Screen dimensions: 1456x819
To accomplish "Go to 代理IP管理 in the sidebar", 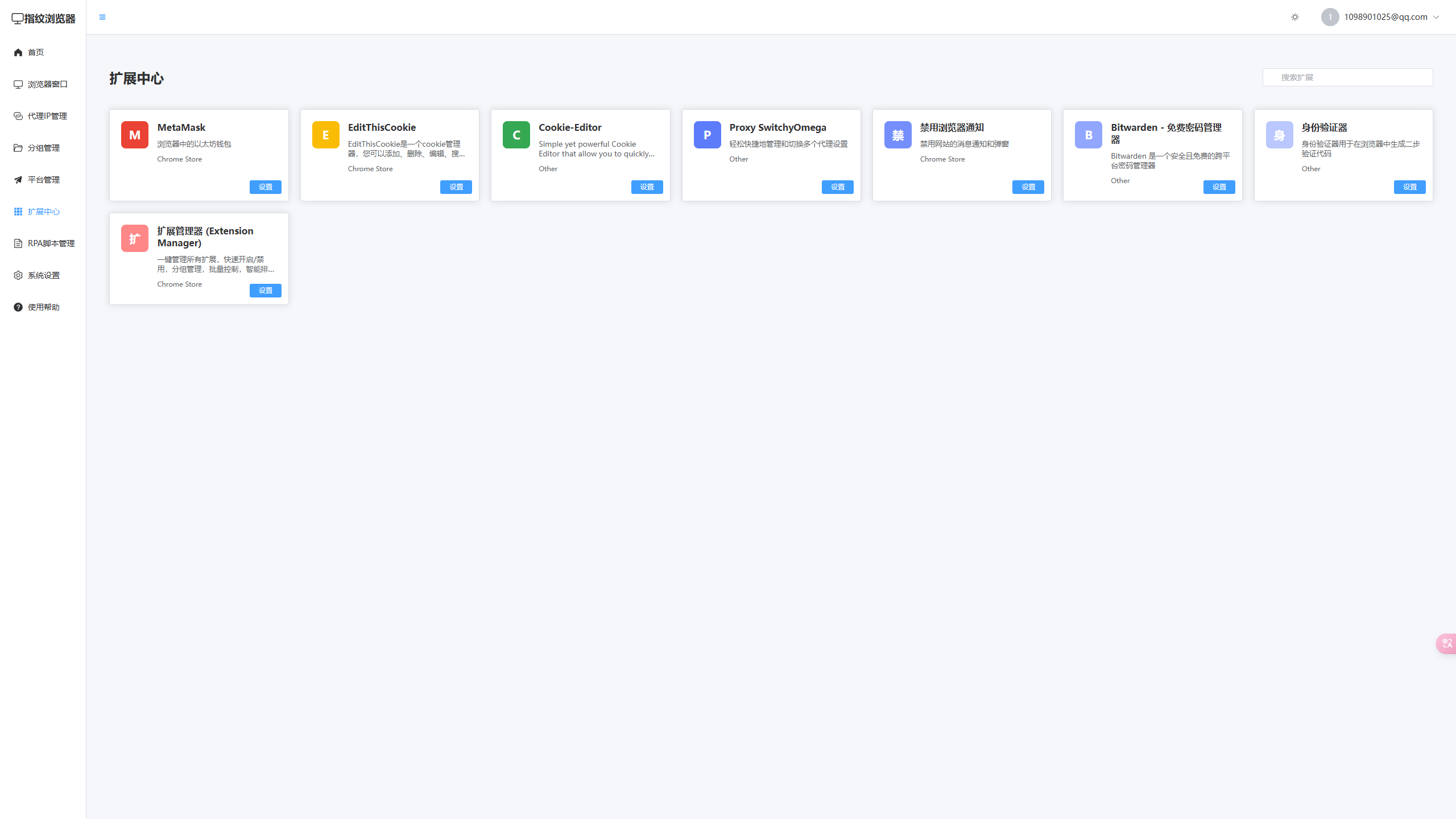I will [47, 116].
